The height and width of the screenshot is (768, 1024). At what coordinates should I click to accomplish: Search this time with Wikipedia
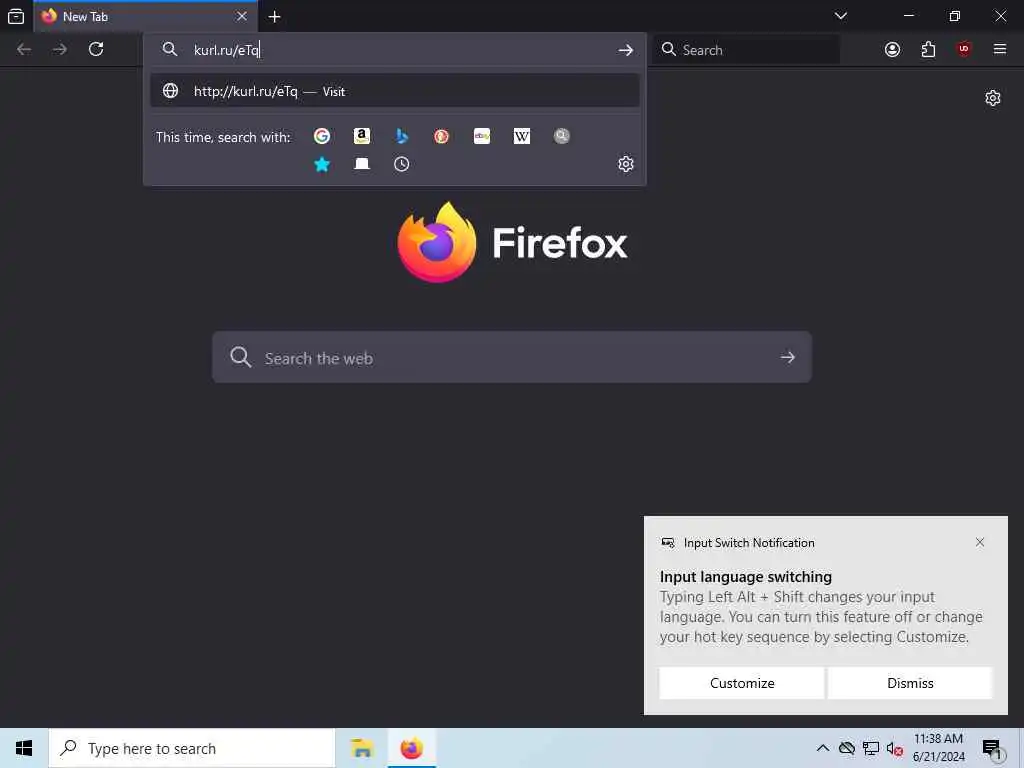522,136
